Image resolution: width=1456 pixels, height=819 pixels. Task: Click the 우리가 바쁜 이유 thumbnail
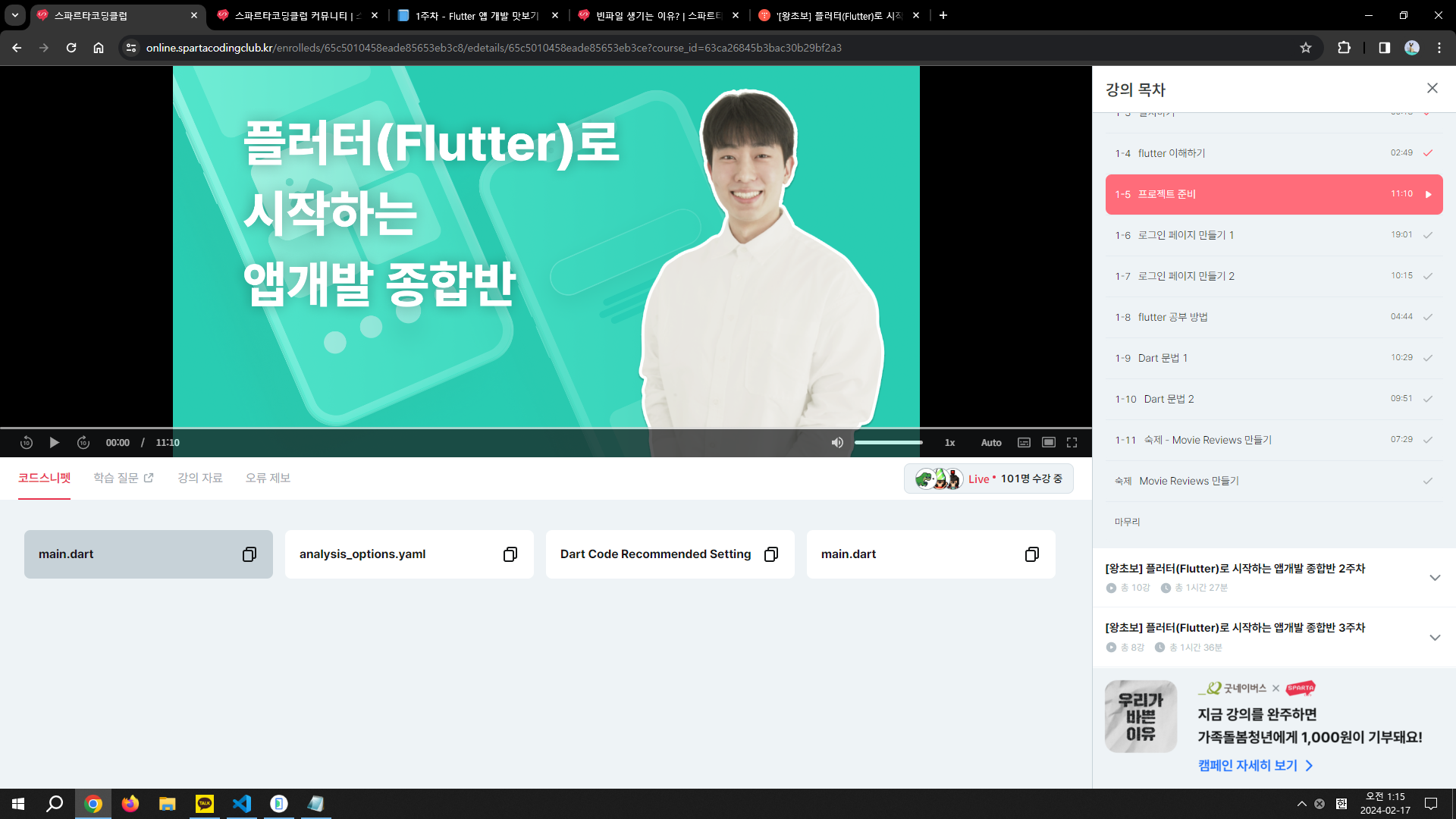(x=1141, y=717)
